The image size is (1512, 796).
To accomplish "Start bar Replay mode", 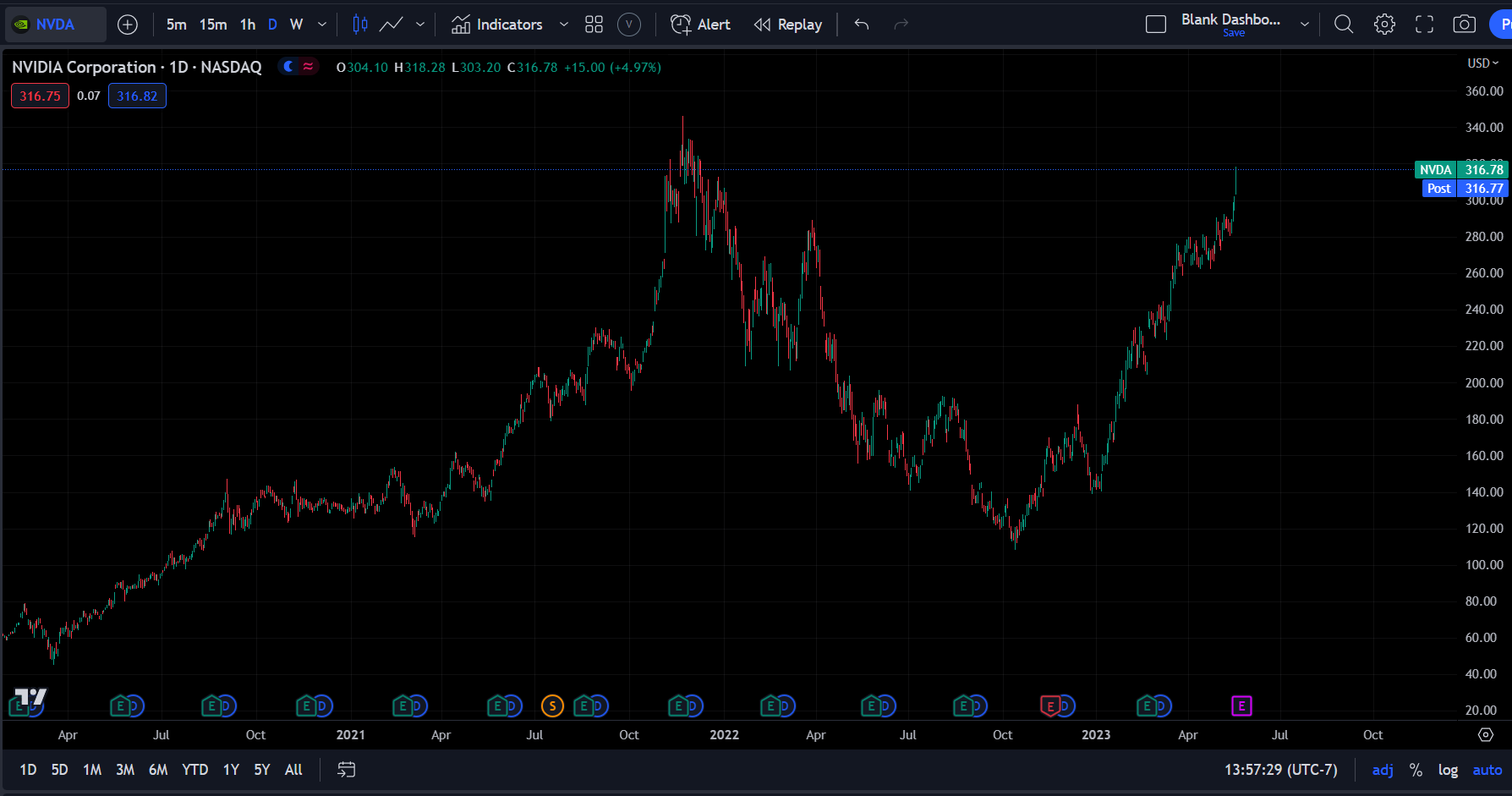I will click(x=788, y=25).
